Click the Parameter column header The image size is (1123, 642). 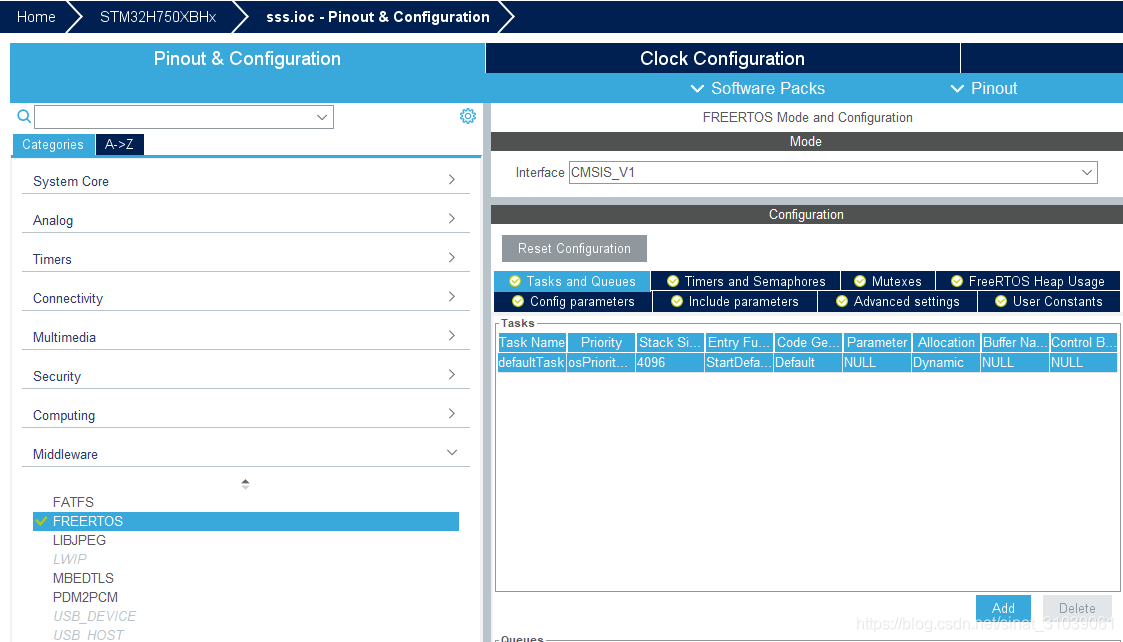click(x=877, y=342)
